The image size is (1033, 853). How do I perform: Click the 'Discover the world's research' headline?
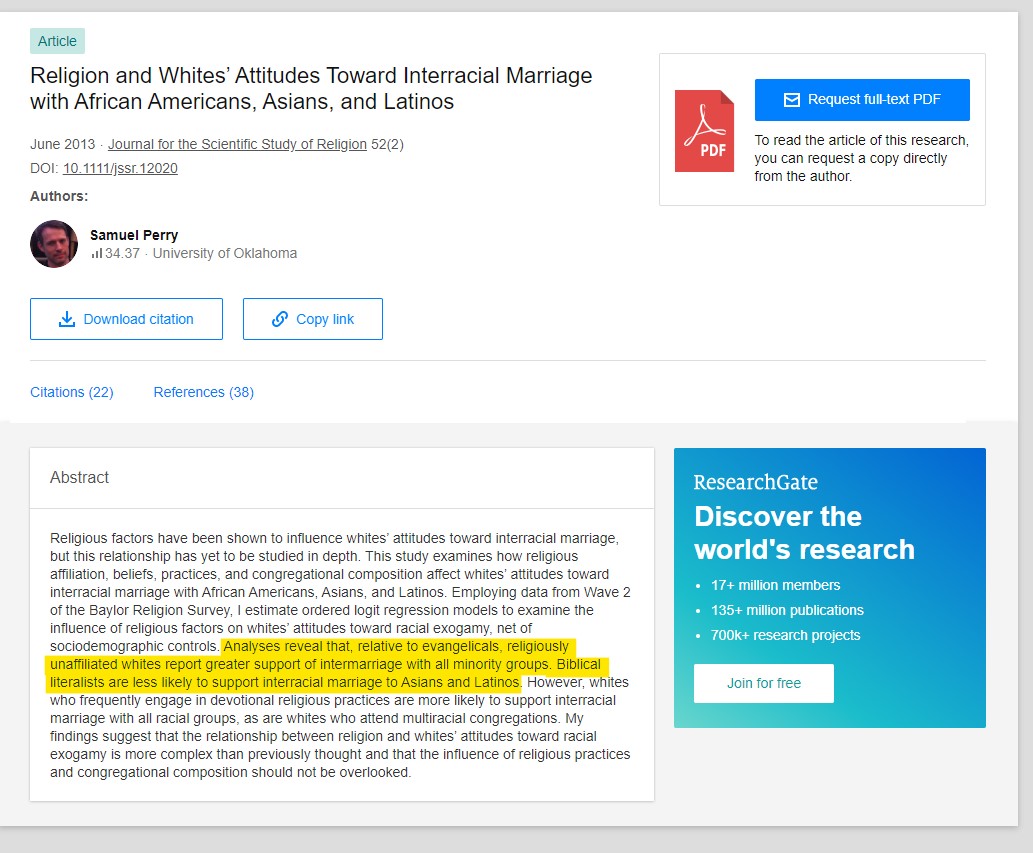804,533
